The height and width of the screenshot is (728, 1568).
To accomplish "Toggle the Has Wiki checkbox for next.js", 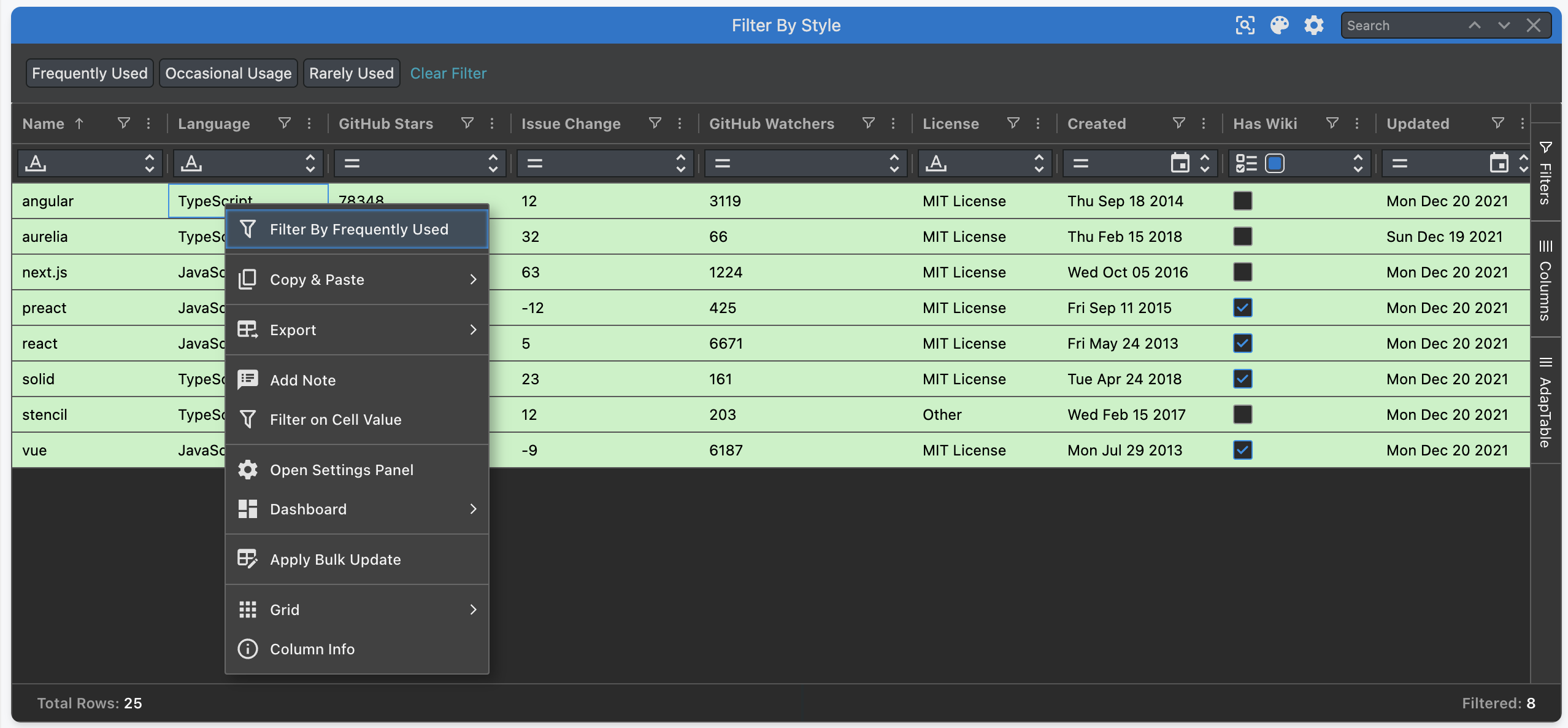I will (x=1243, y=272).
